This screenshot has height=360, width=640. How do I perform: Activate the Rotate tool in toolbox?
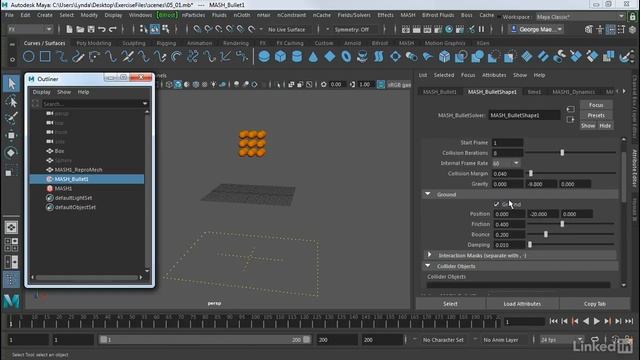coord(11,152)
